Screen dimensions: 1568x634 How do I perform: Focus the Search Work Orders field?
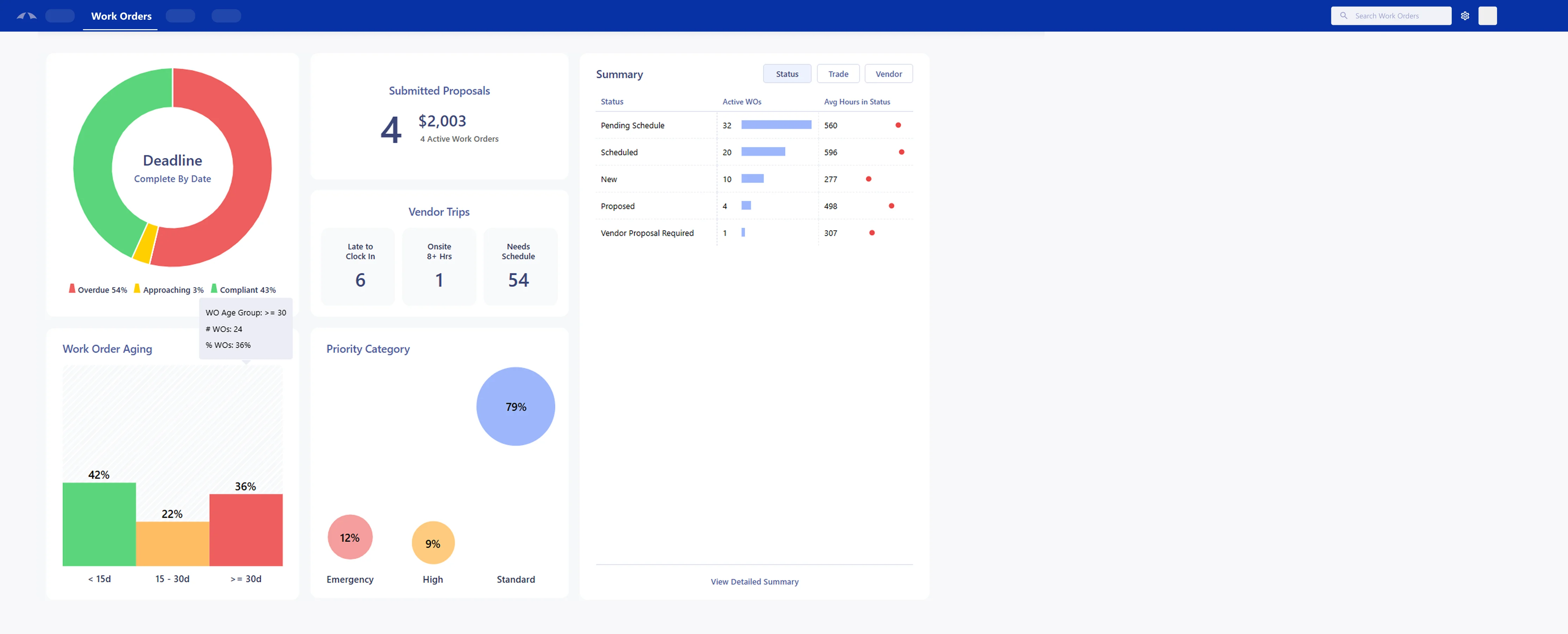[1391, 16]
